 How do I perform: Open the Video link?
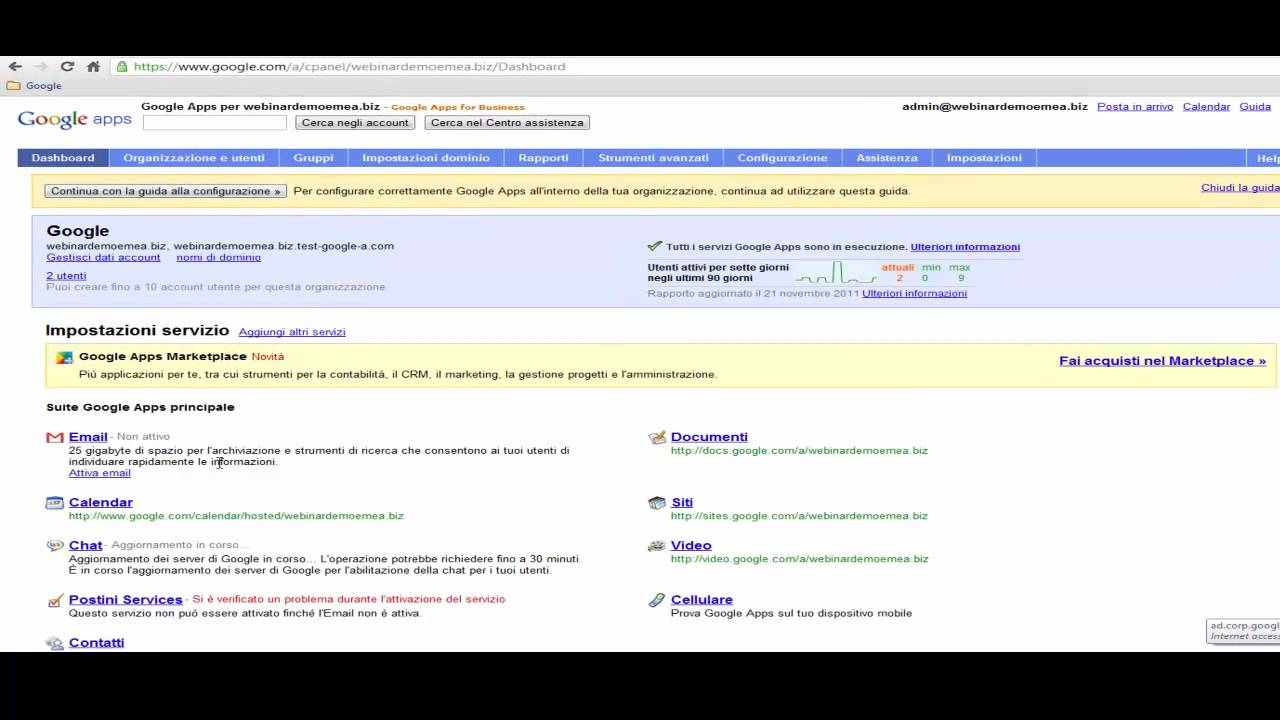[691, 546]
